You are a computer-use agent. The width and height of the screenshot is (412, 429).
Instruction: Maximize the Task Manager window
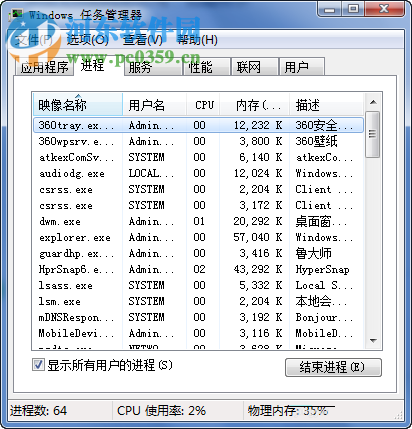click(353, 9)
